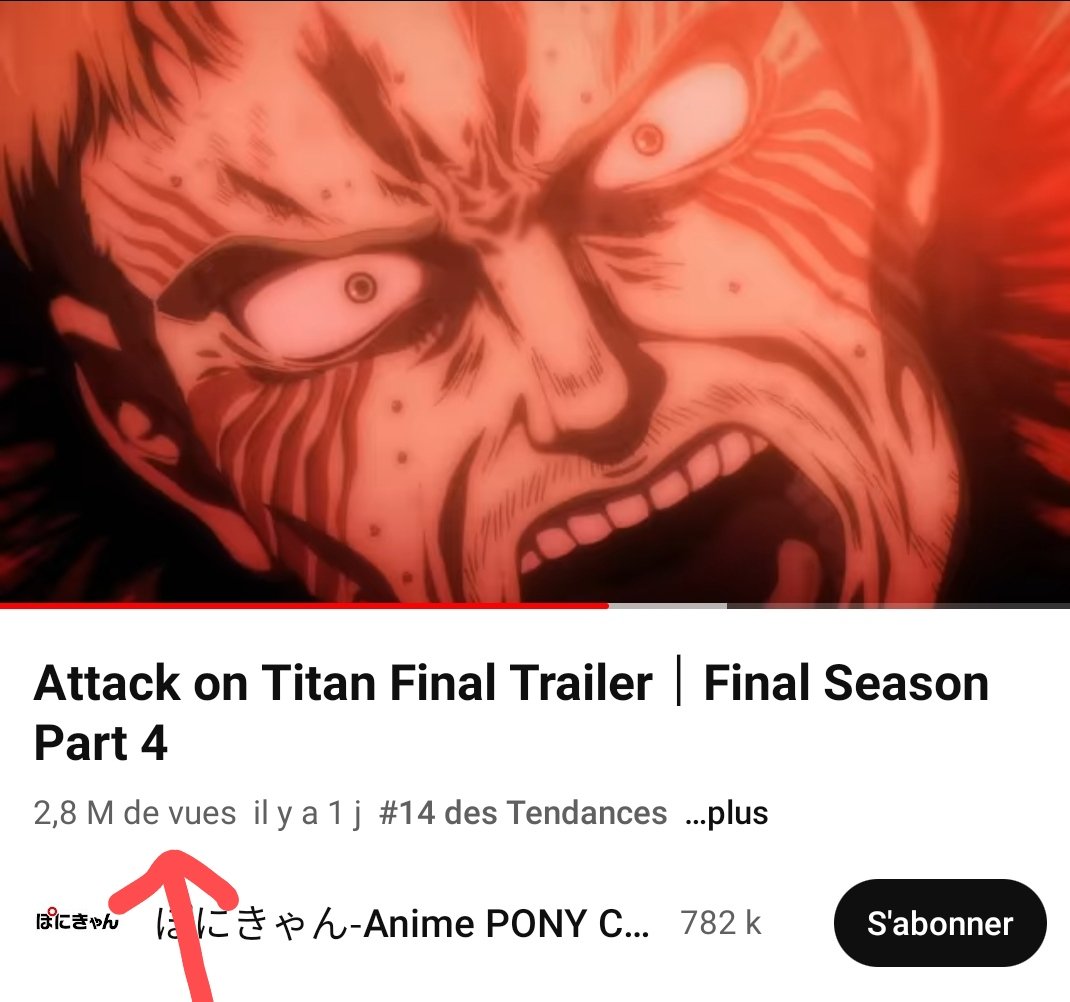Viewport: 1070px width, 1002px height.
Task: Click the S'abonner subscribe button
Action: [940, 924]
